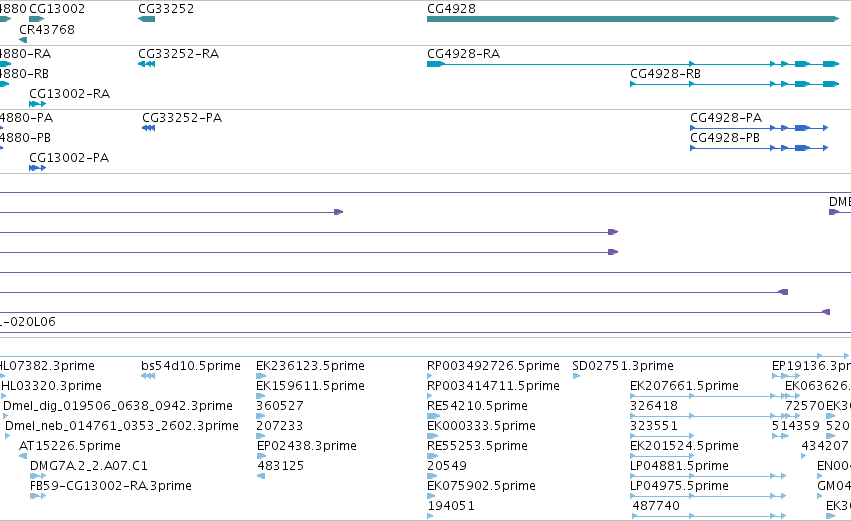Select the bs54d10.5prime EST glyph
Image resolution: width=851 pixels, height=521 pixels.
coord(148,376)
